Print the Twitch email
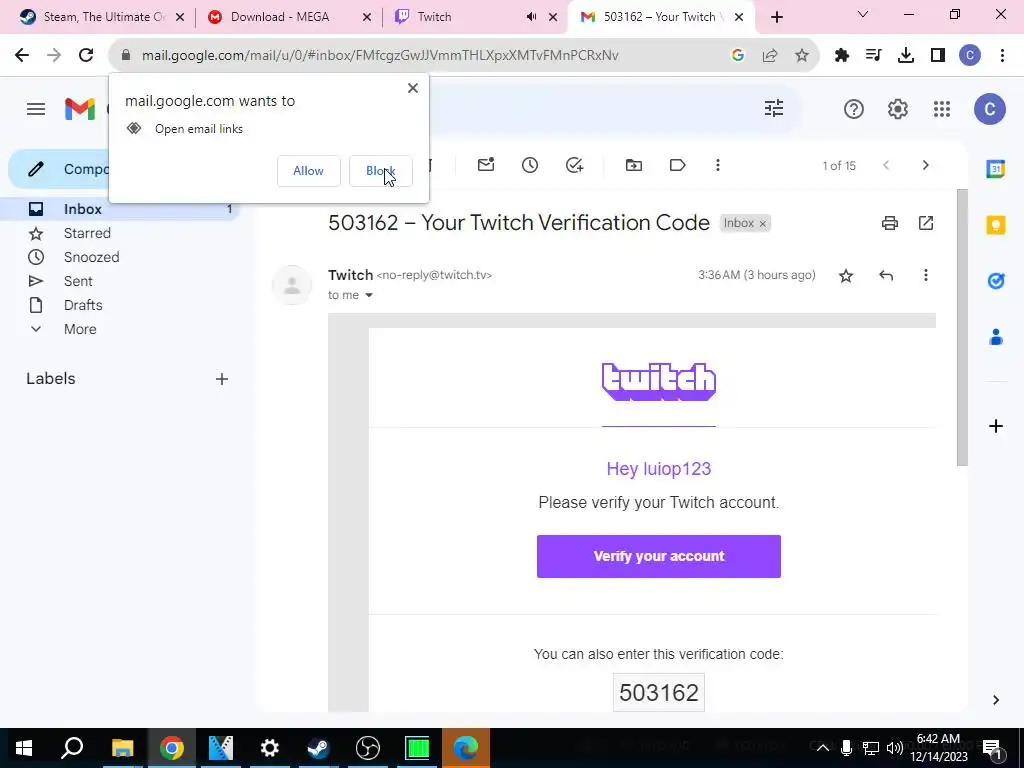Image resolution: width=1024 pixels, height=768 pixels. click(889, 223)
